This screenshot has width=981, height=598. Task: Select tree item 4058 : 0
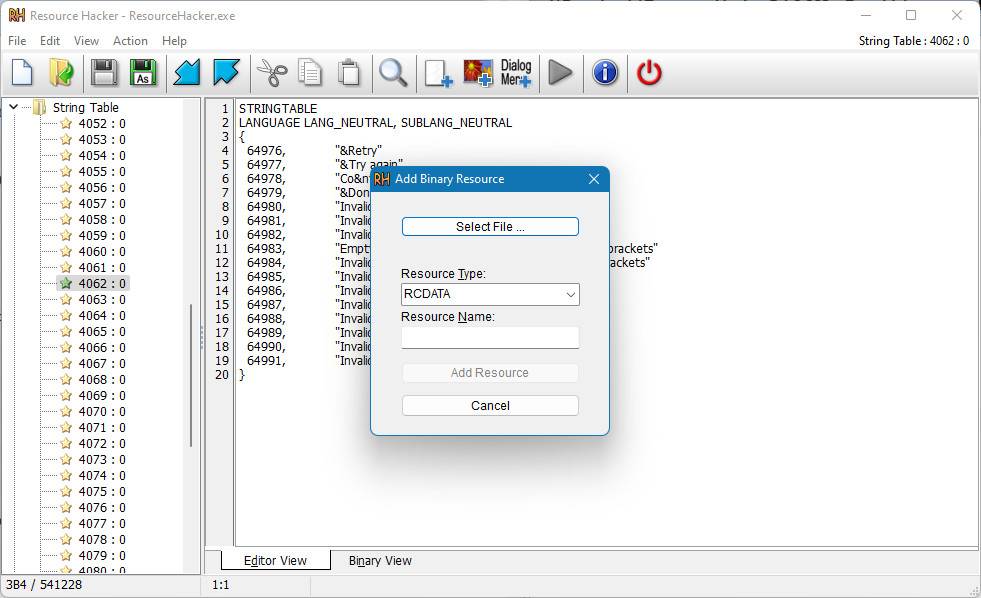pos(102,220)
